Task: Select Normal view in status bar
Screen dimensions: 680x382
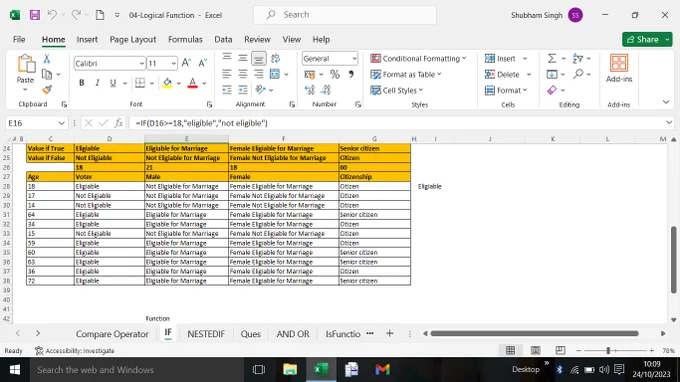Action: tap(510, 350)
